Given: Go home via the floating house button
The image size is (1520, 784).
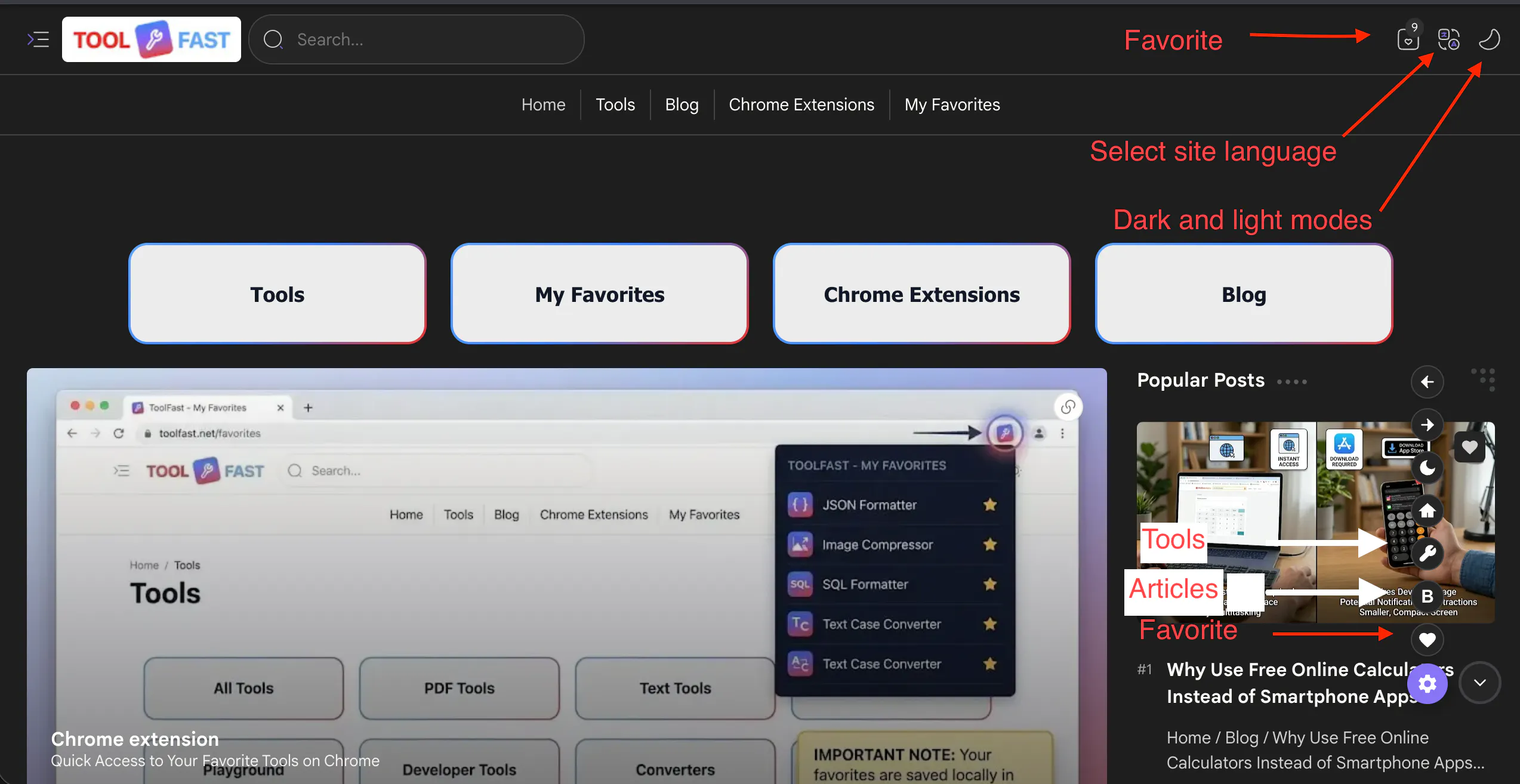Looking at the screenshot, I should [1427, 511].
